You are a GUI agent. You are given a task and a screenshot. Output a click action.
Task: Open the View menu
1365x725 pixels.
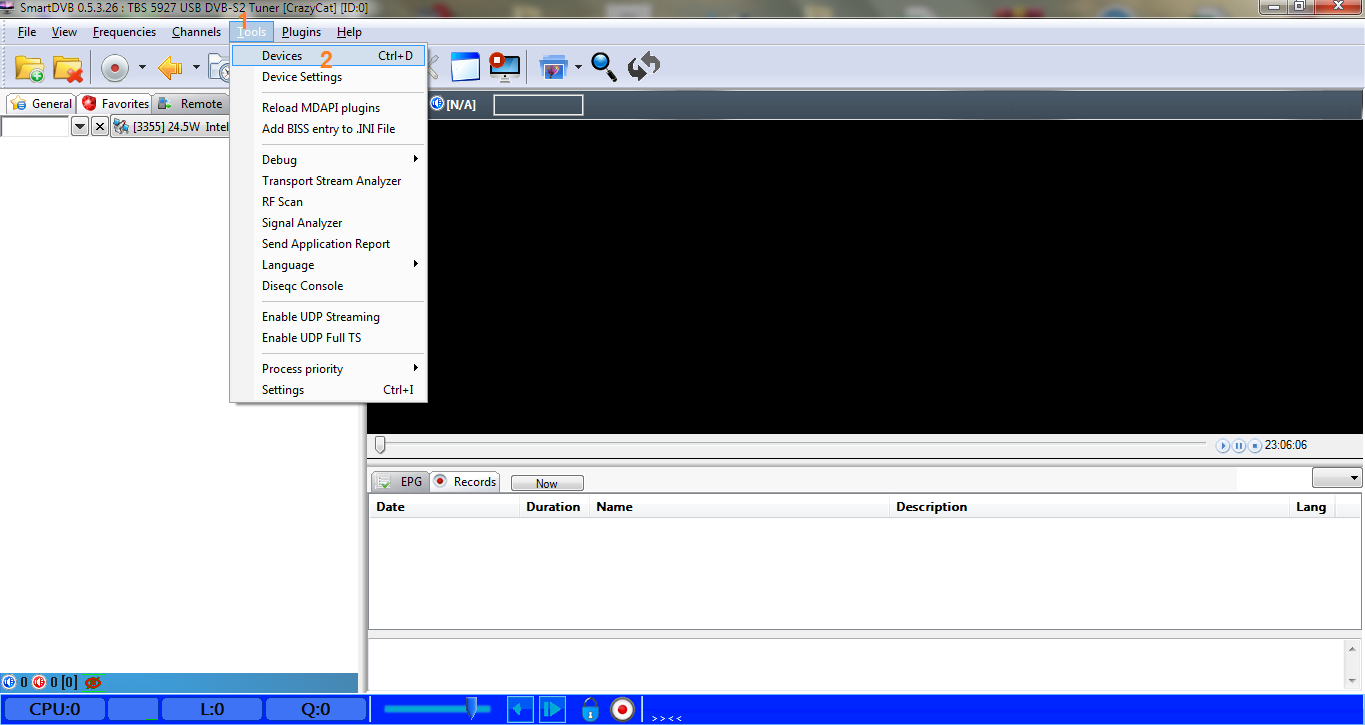(64, 32)
